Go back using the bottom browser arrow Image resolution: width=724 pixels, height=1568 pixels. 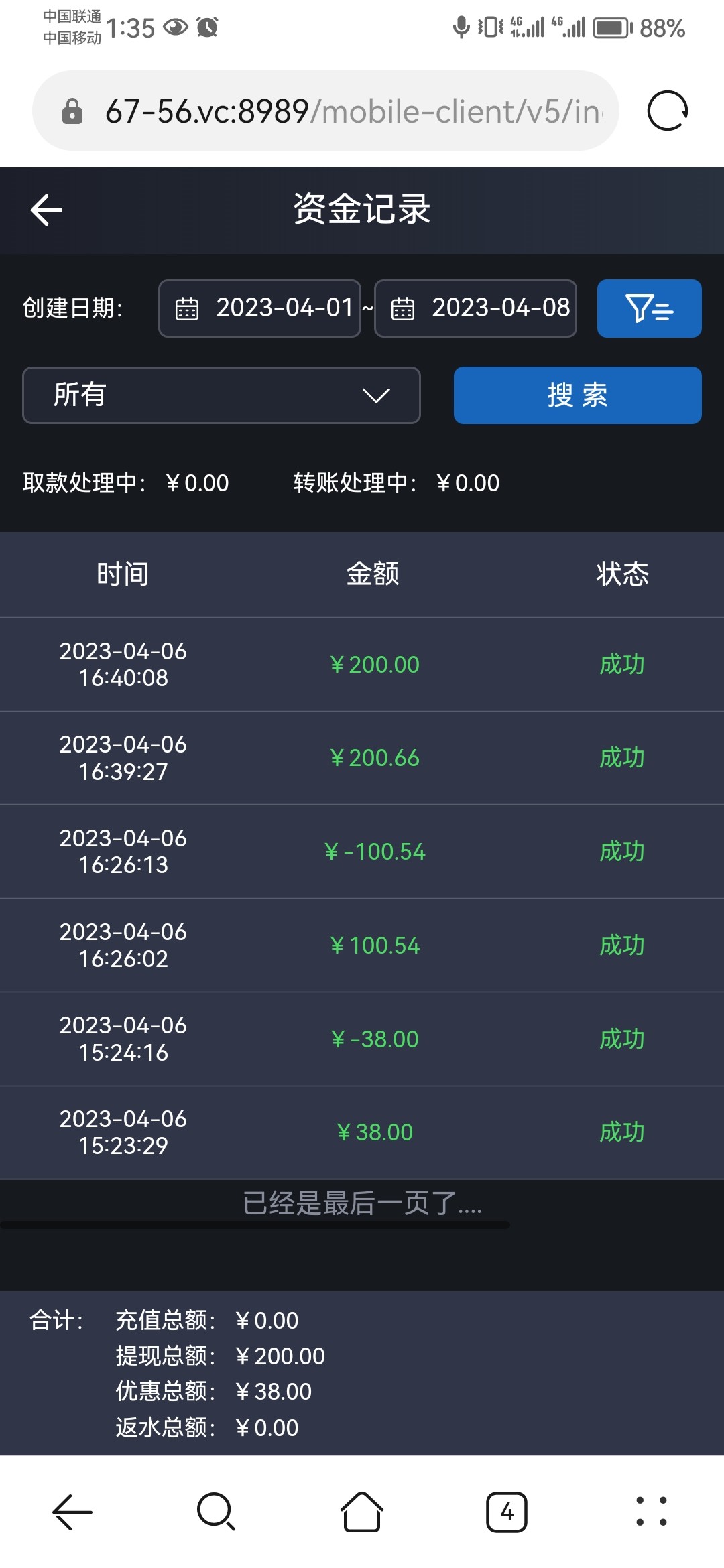pos(72,1512)
